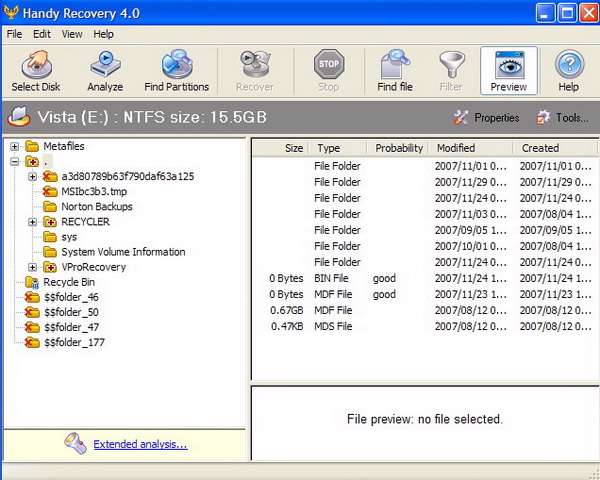Select the root '.' folder icon
The image size is (600, 480).
tap(32, 162)
